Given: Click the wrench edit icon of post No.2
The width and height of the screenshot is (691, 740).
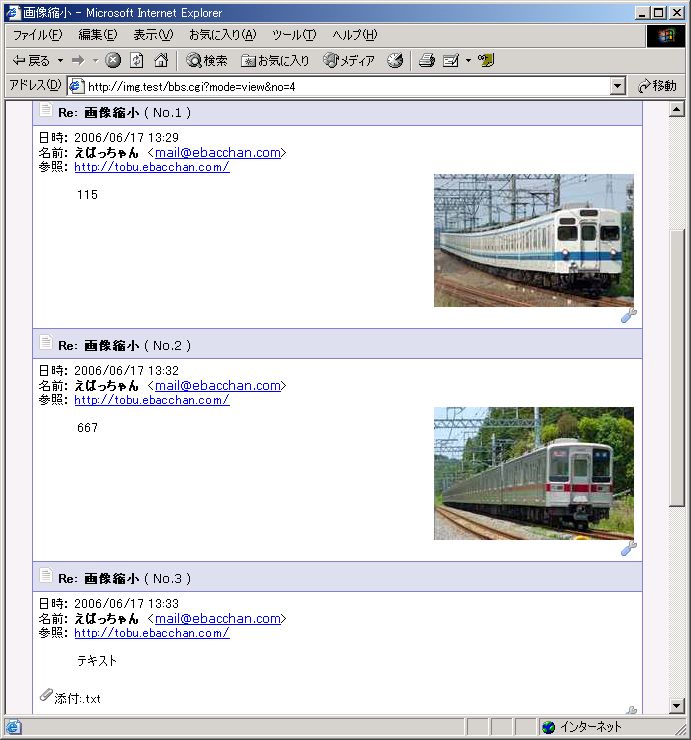Looking at the screenshot, I should pos(629,548).
